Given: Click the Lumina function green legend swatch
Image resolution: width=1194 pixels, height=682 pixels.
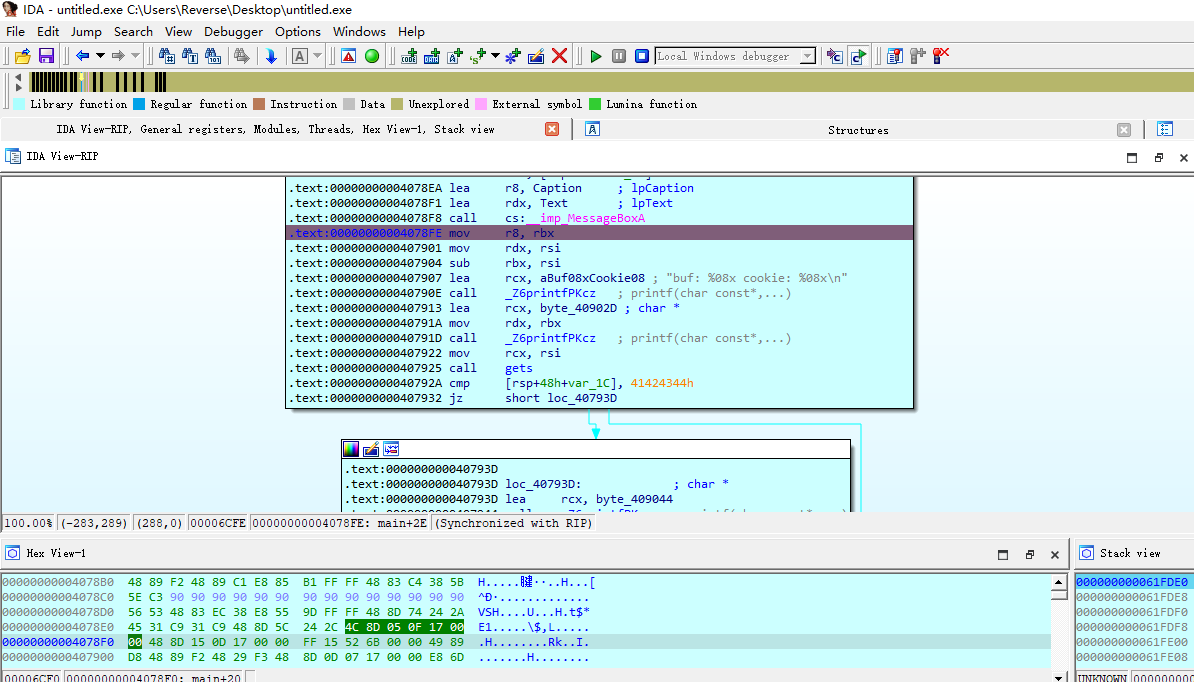Looking at the screenshot, I should click(595, 104).
